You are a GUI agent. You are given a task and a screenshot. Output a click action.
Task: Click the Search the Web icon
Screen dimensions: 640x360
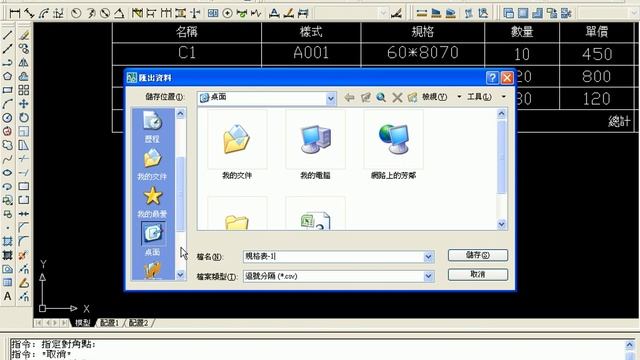(x=381, y=97)
